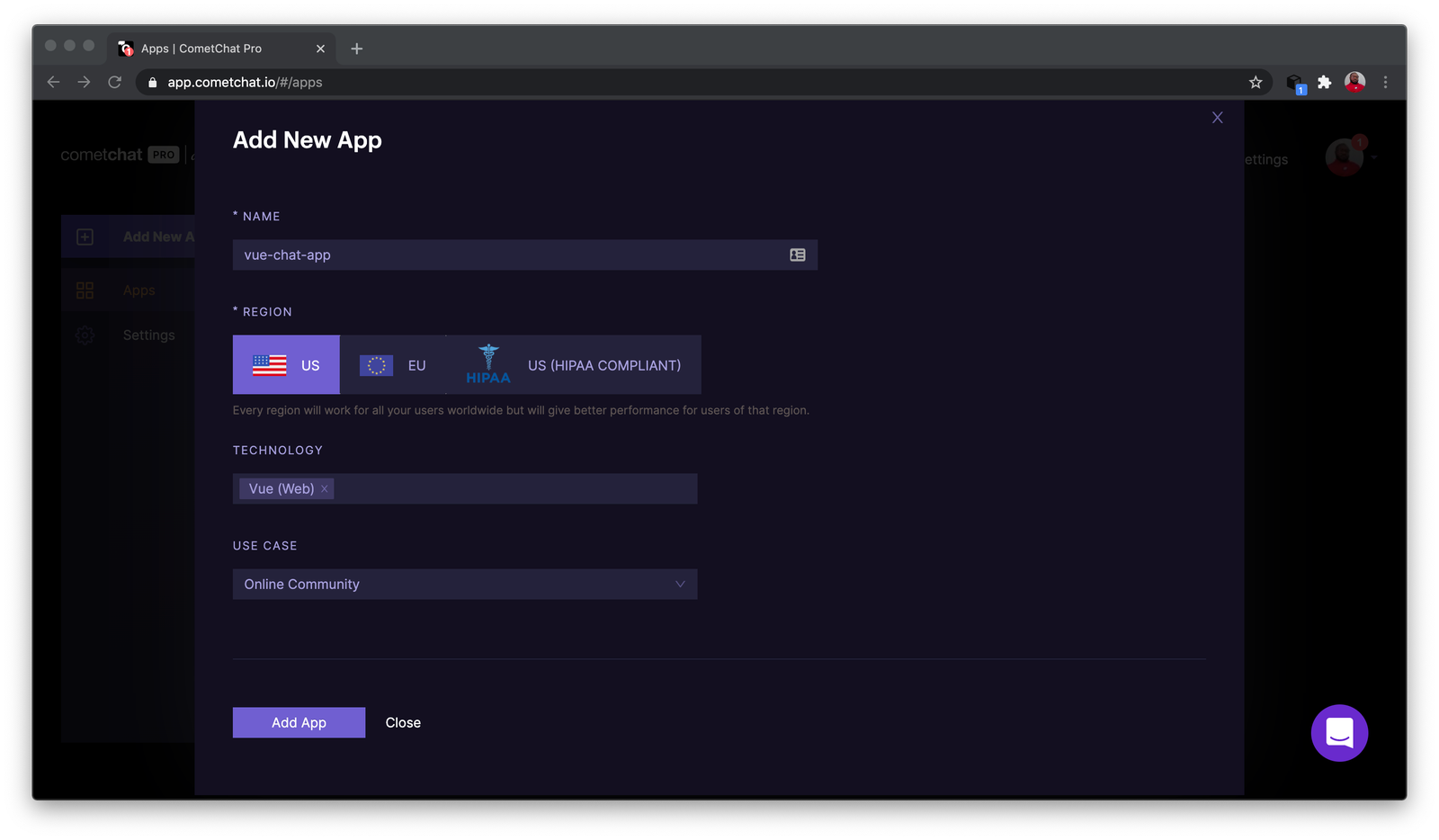This screenshot has width=1439, height=840.
Task: Bookmark this page with the star icon
Action: click(x=1256, y=82)
